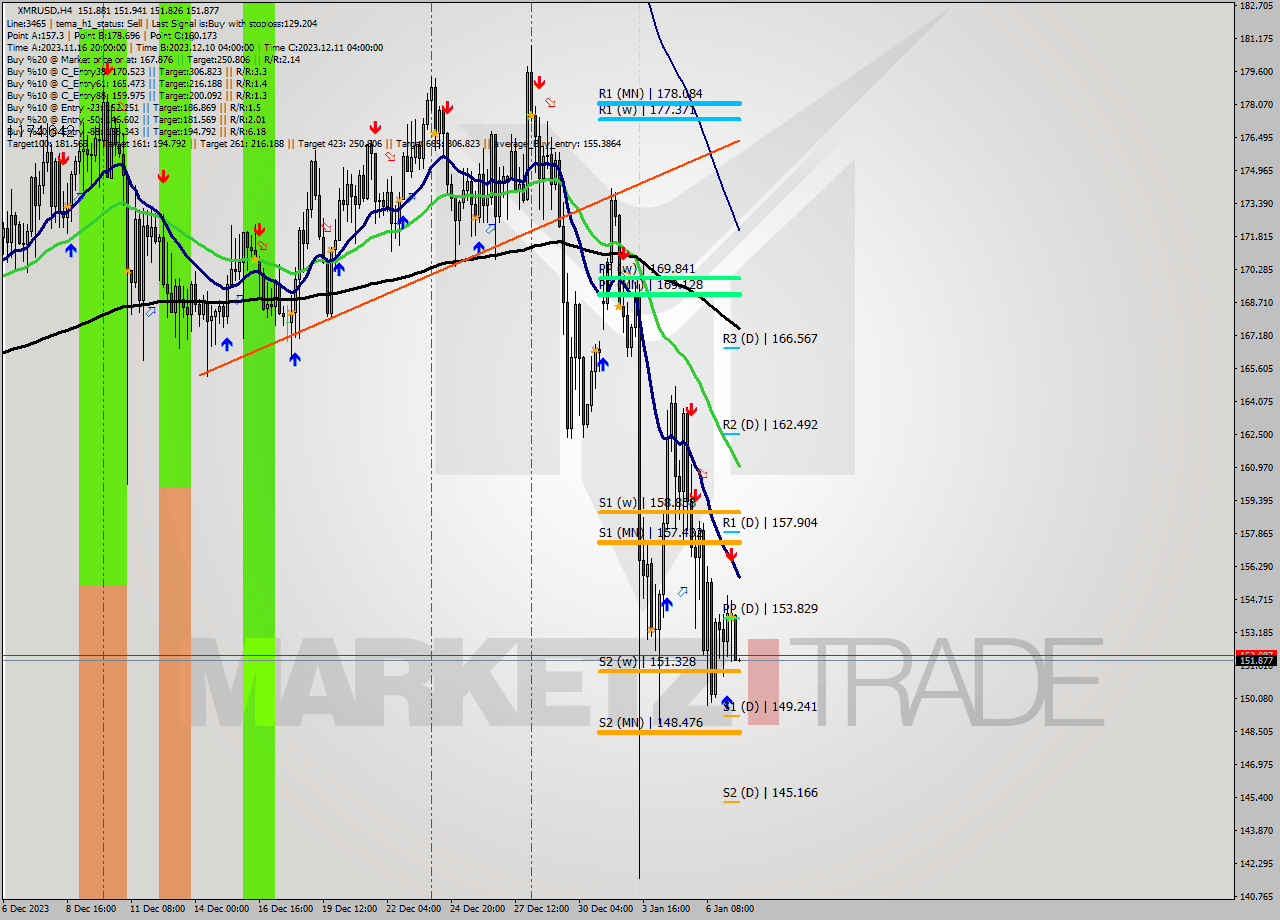This screenshot has width=1280, height=920.
Task: Click the '24 Dec 20:00' time label
Action: 477,909
